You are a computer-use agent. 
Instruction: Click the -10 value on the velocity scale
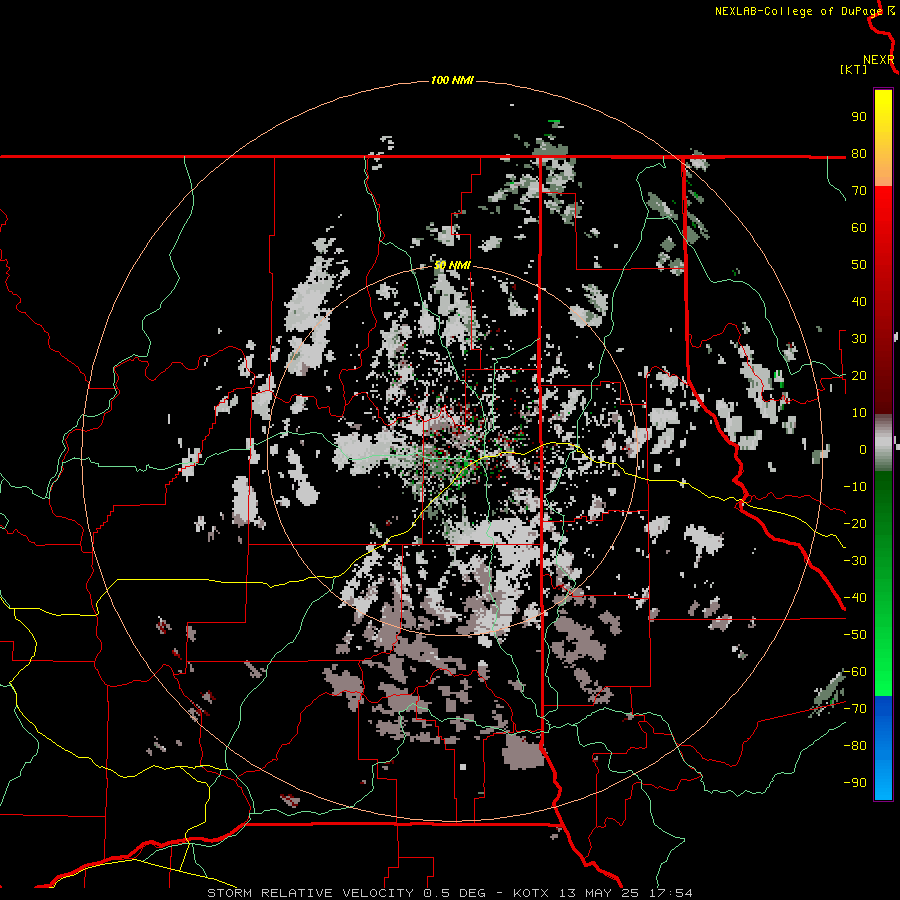[x=855, y=487]
